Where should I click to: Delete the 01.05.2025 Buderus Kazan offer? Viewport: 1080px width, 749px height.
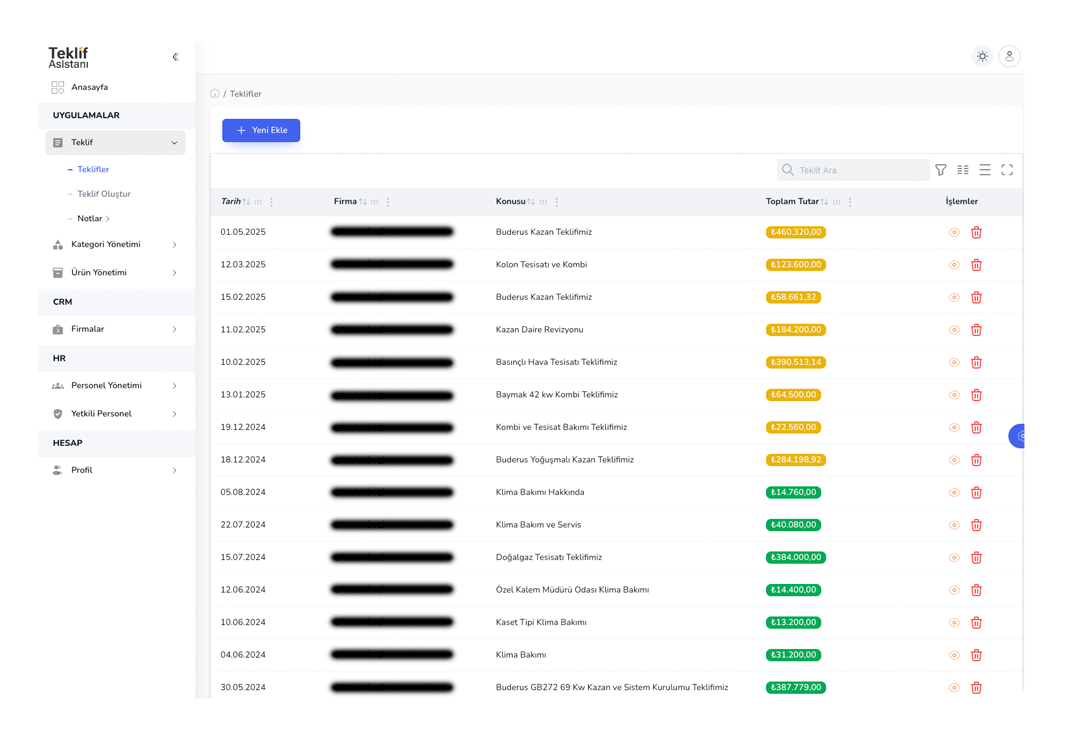point(976,233)
